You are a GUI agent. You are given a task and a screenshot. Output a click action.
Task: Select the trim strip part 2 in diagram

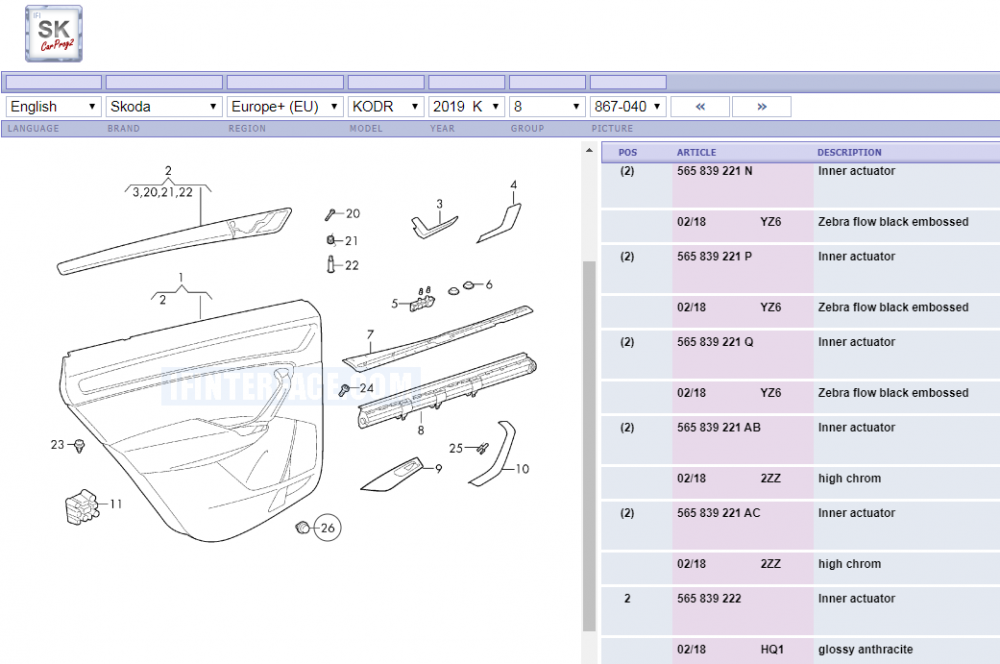(174, 241)
